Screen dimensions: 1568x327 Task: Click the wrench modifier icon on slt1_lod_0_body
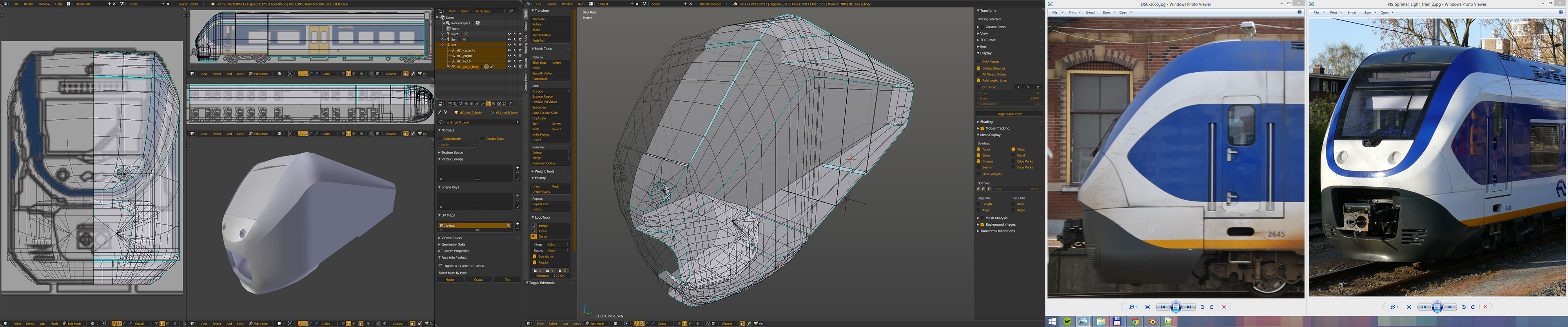(x=492, y=66)
